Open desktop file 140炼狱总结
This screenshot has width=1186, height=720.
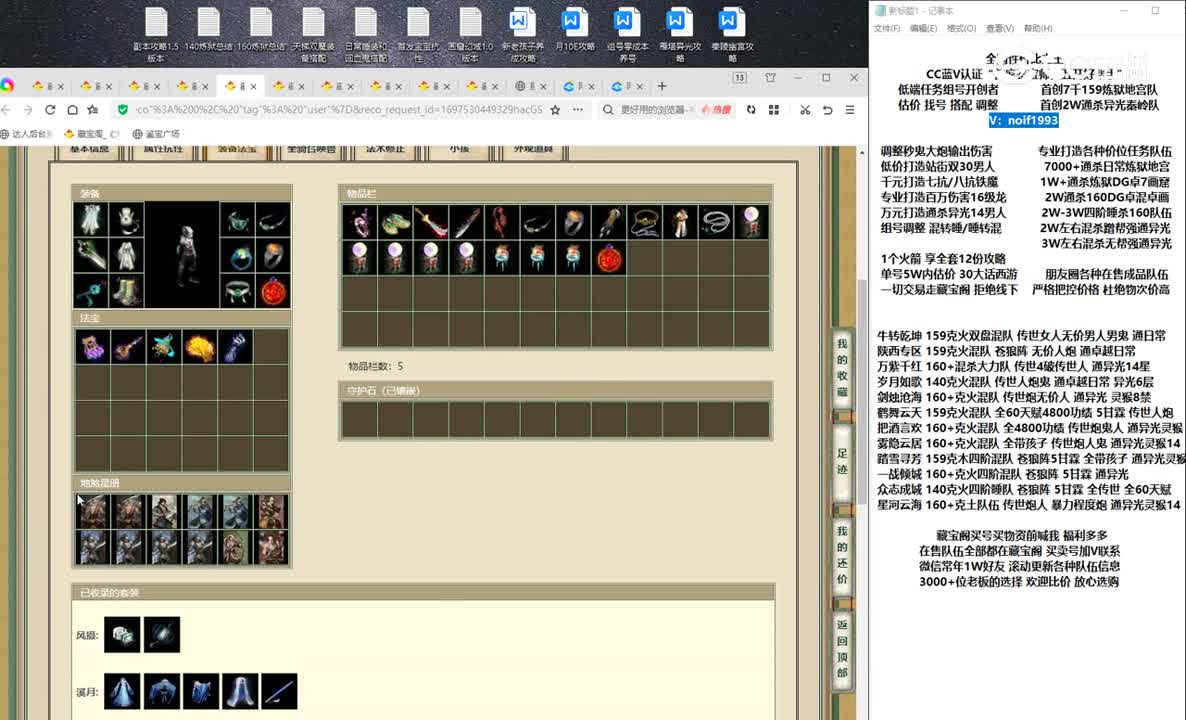[208, 30]
